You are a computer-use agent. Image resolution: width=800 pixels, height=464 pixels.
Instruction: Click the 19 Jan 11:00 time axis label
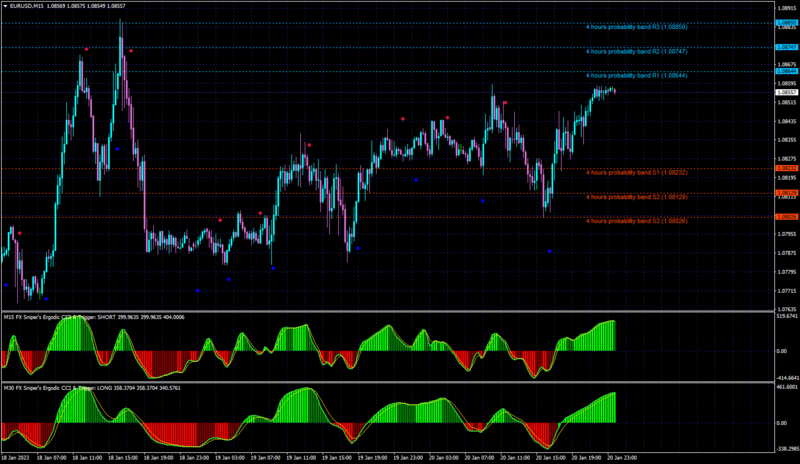(301, 458)
